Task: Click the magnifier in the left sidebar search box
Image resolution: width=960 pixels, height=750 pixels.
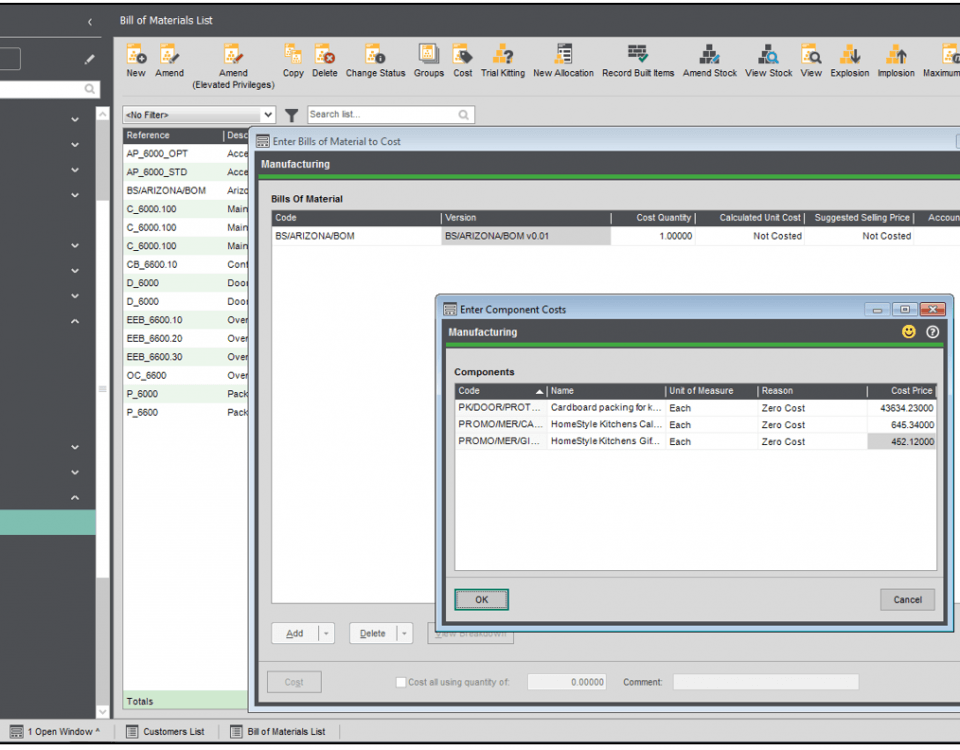Action: click(x=89, y=89)
